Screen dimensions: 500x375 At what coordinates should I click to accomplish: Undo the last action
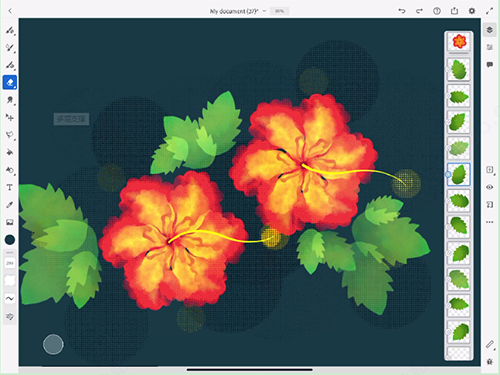[402, 11]
